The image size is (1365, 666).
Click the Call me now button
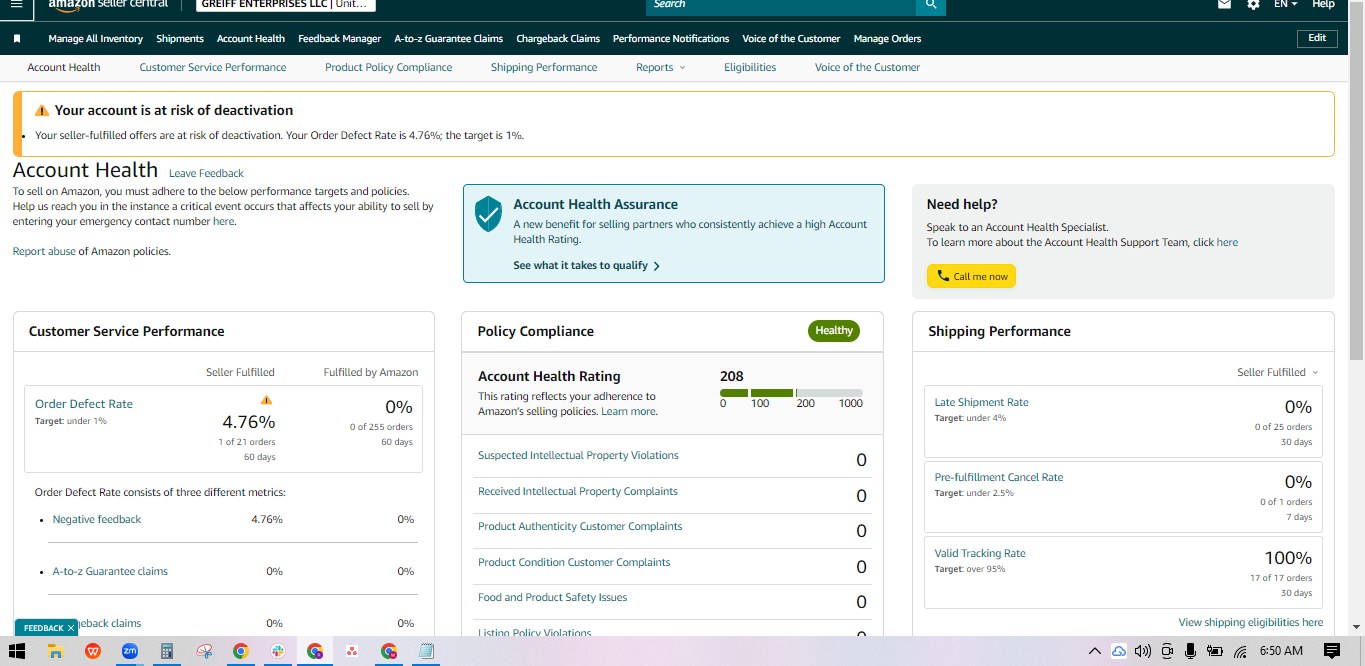pyautogui.click(x=971, y=276)
